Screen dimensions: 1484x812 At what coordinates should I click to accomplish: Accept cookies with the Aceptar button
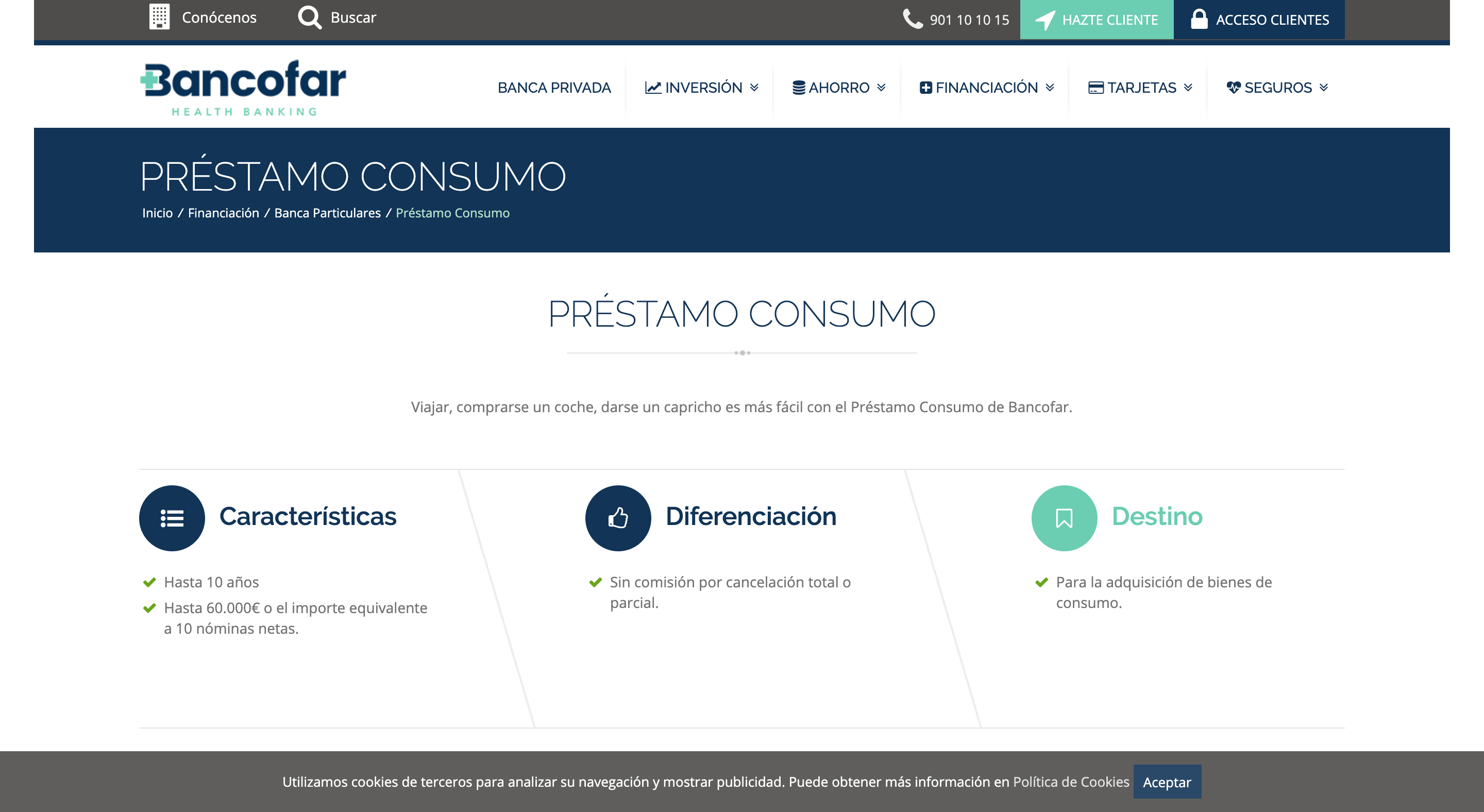pyautogui.click(x=1167, y=782)
